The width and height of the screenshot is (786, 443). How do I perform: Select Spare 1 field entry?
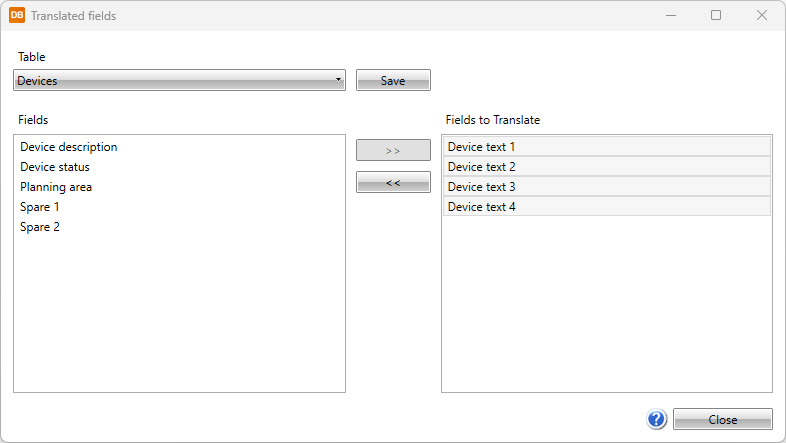pos(40,207)
